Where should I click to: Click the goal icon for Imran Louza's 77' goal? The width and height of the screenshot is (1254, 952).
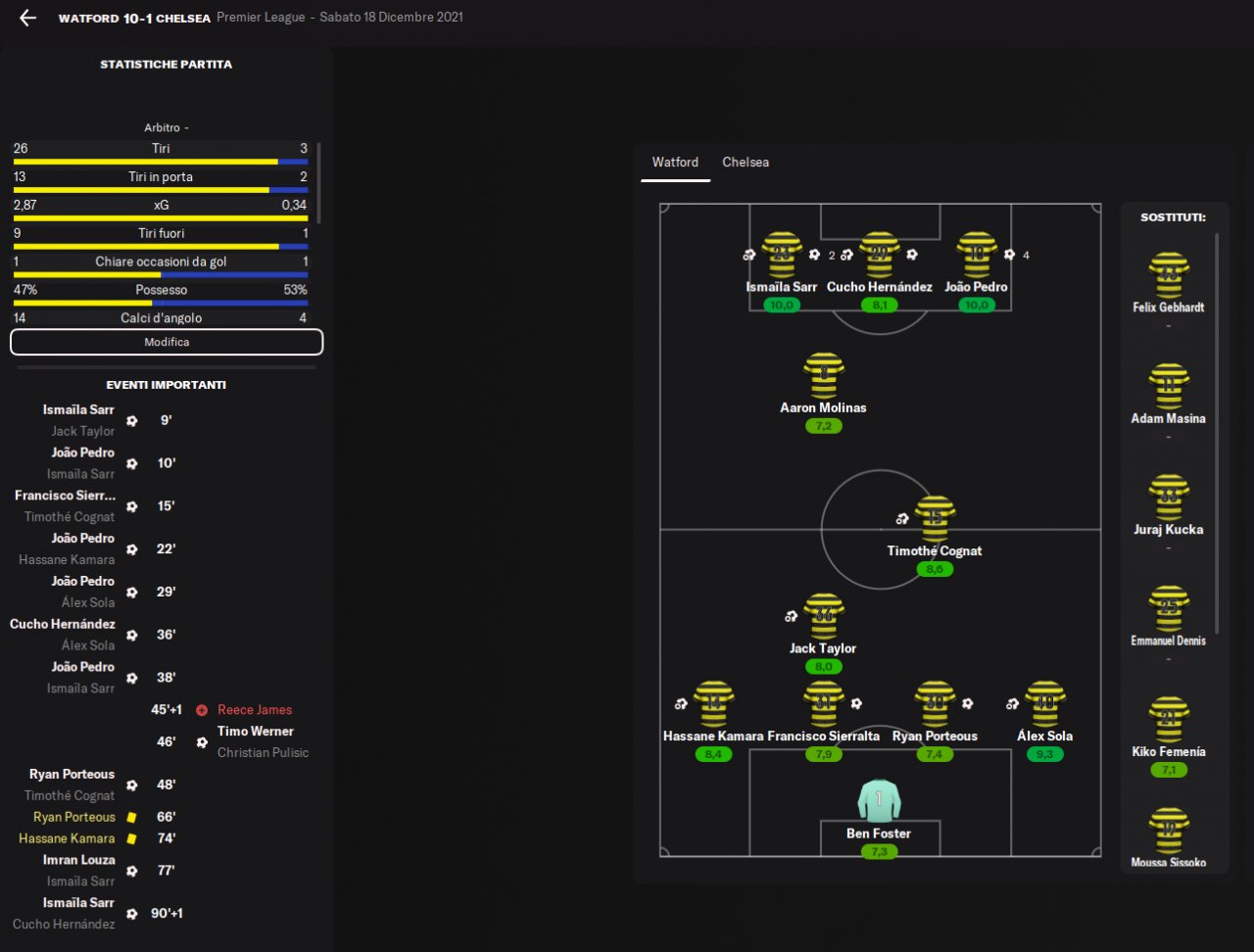coord(132,871)
